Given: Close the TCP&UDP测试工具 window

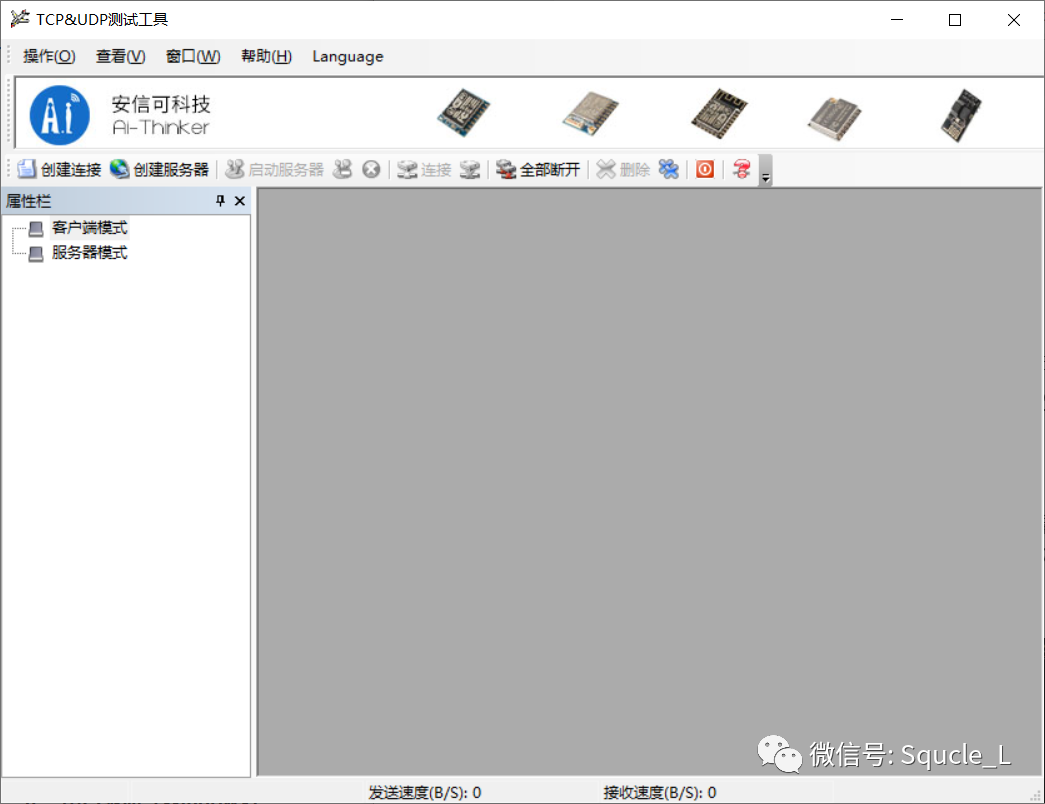Looking at the screenshot, I should pos(1014,20).
